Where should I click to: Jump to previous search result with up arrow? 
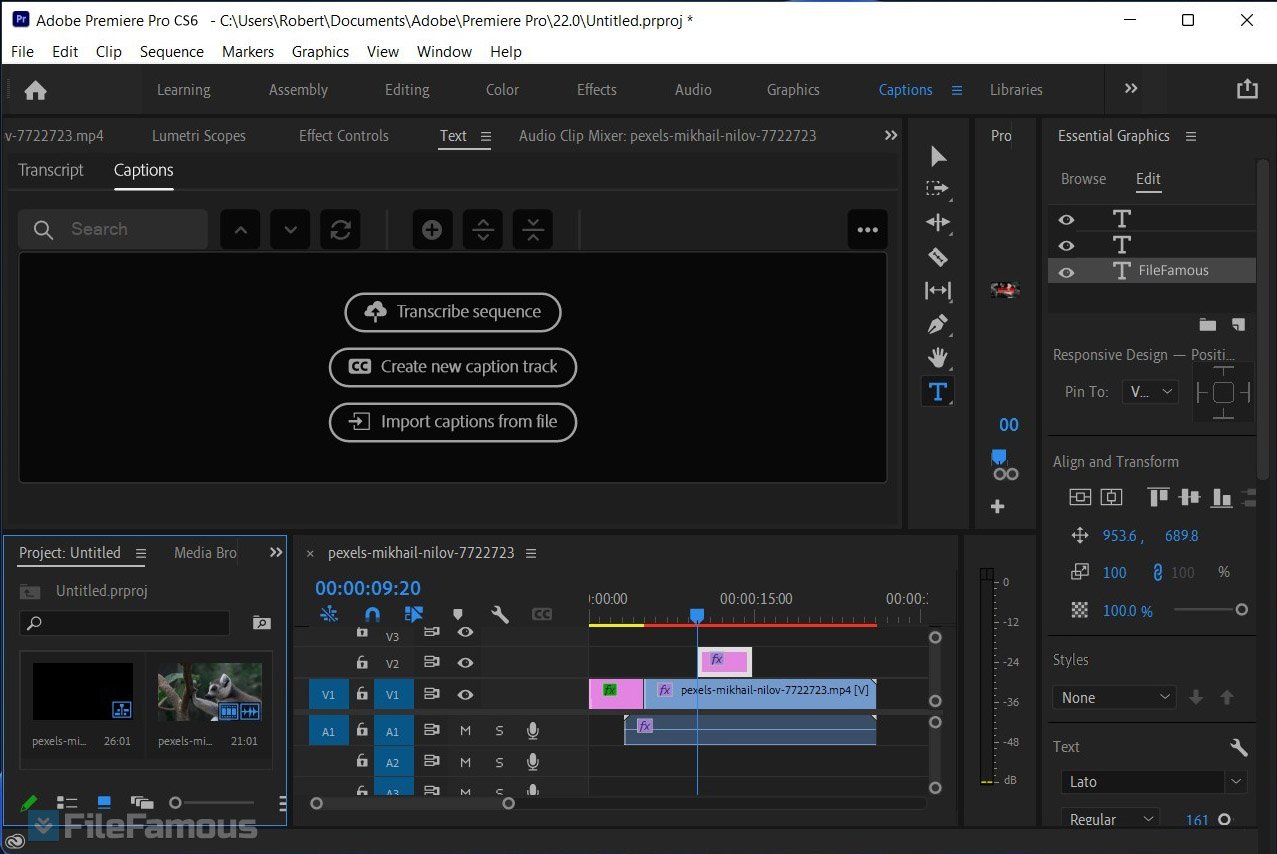pos(240,230)
